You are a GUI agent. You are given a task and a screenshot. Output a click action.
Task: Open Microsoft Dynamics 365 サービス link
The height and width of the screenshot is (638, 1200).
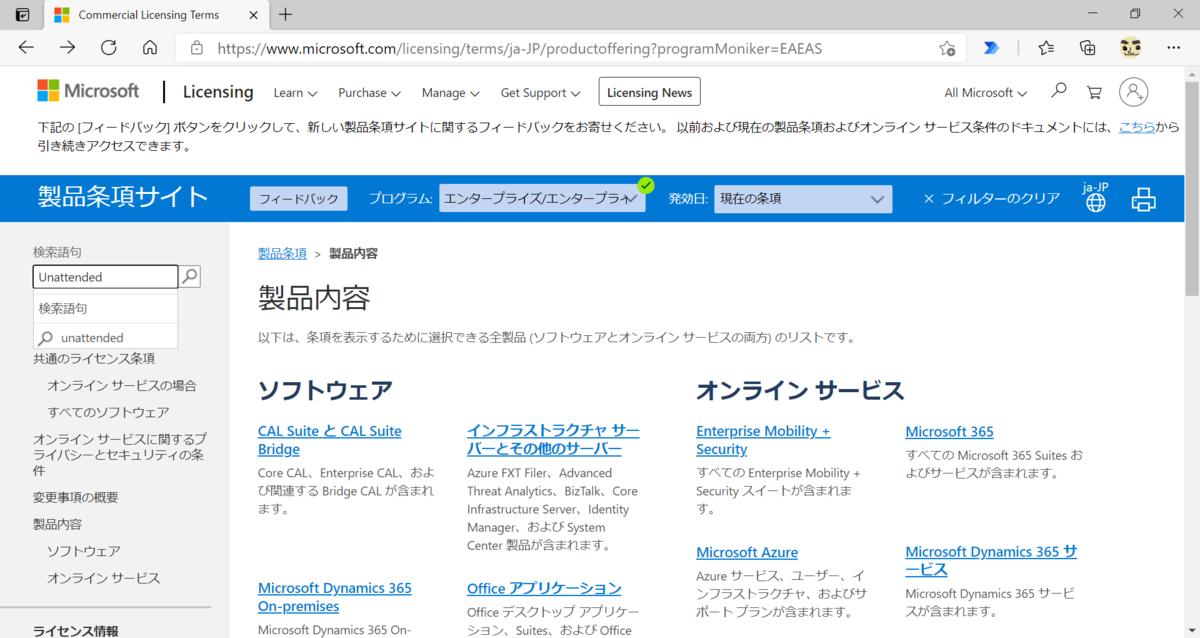[991, 561]
